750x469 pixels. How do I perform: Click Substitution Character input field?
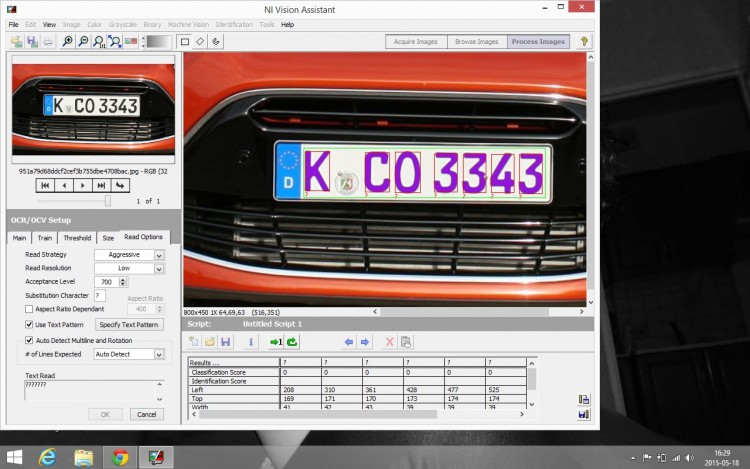coord(100,295)
